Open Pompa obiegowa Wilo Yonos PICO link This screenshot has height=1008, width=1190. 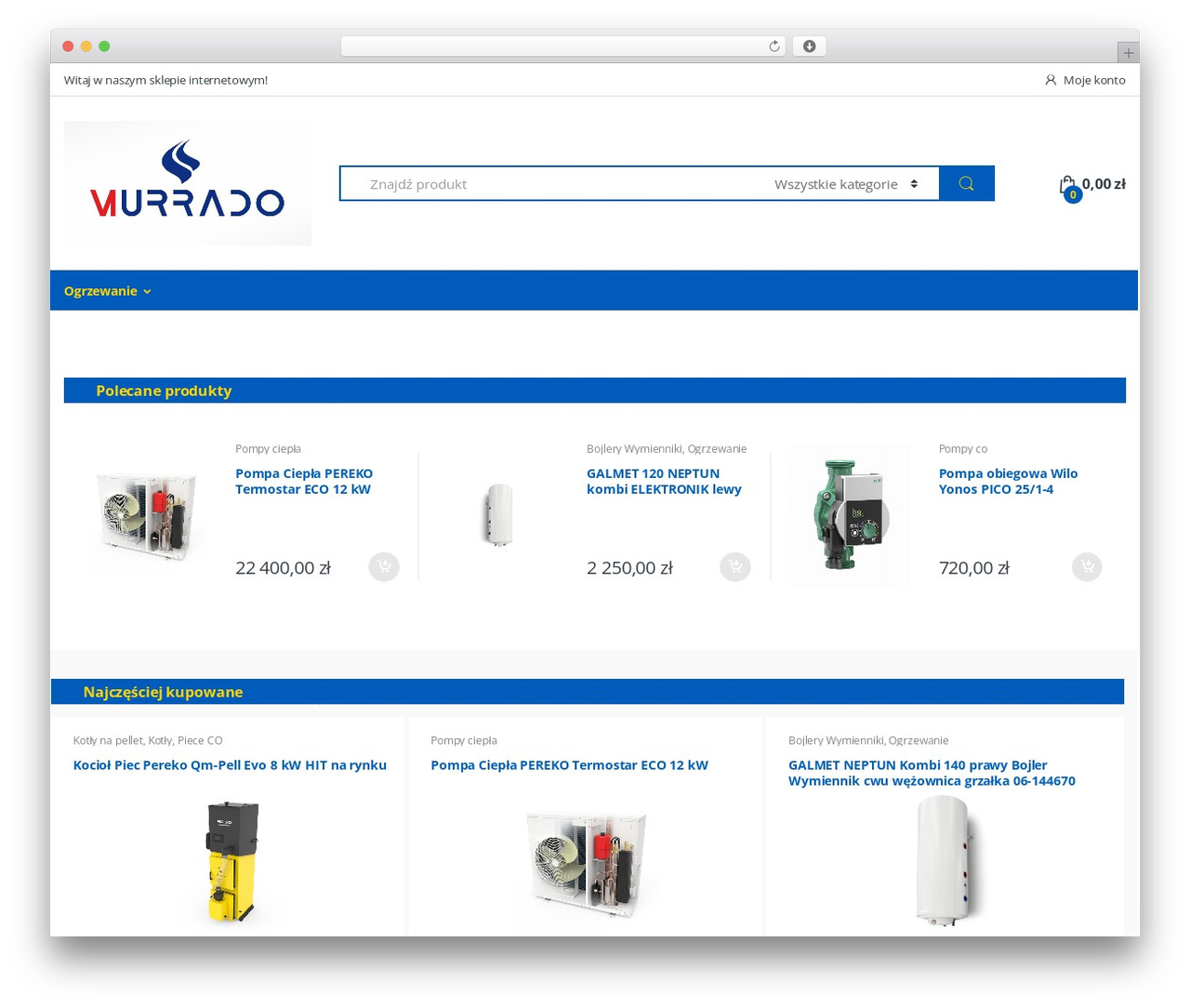pyautogui.click(x=1008, y=481)
